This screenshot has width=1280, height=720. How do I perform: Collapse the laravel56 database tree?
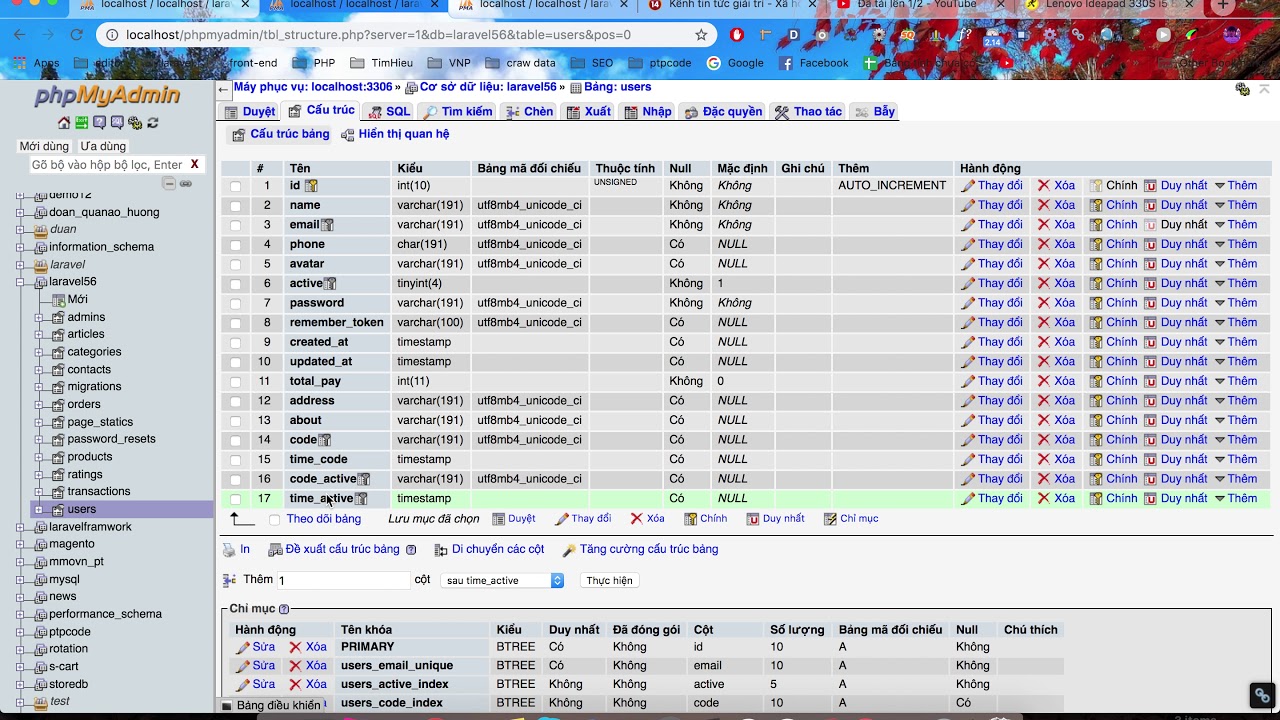coord(20,282)
